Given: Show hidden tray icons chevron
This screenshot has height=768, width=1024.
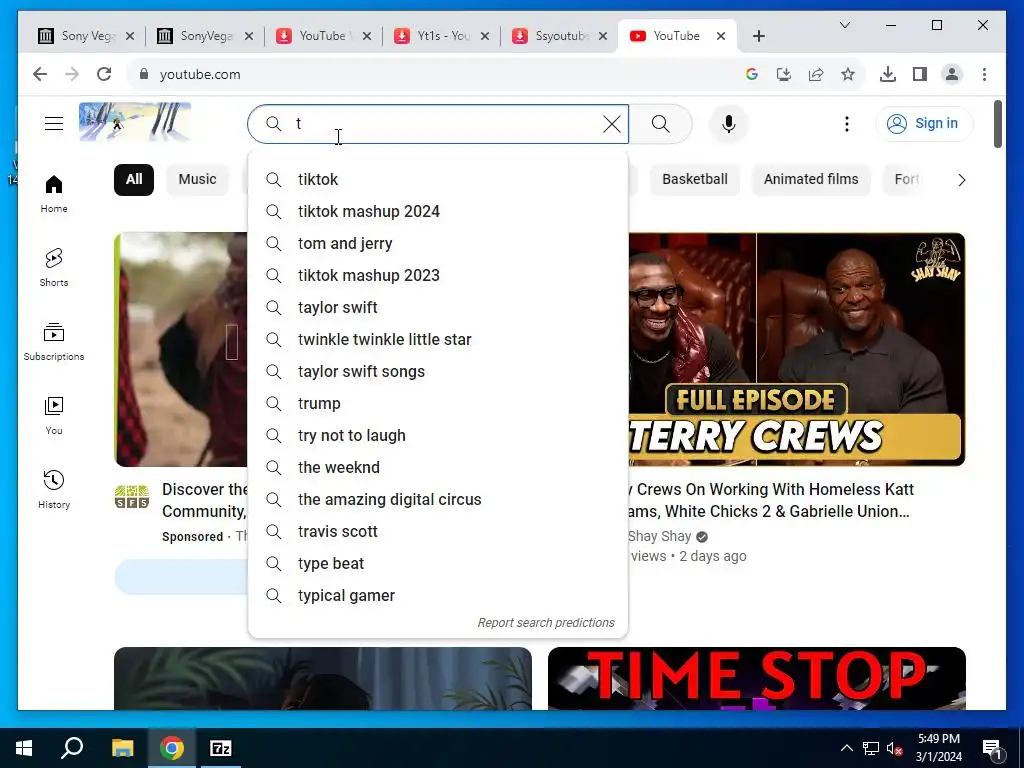Looking at the screenshot, I should 846,748.
